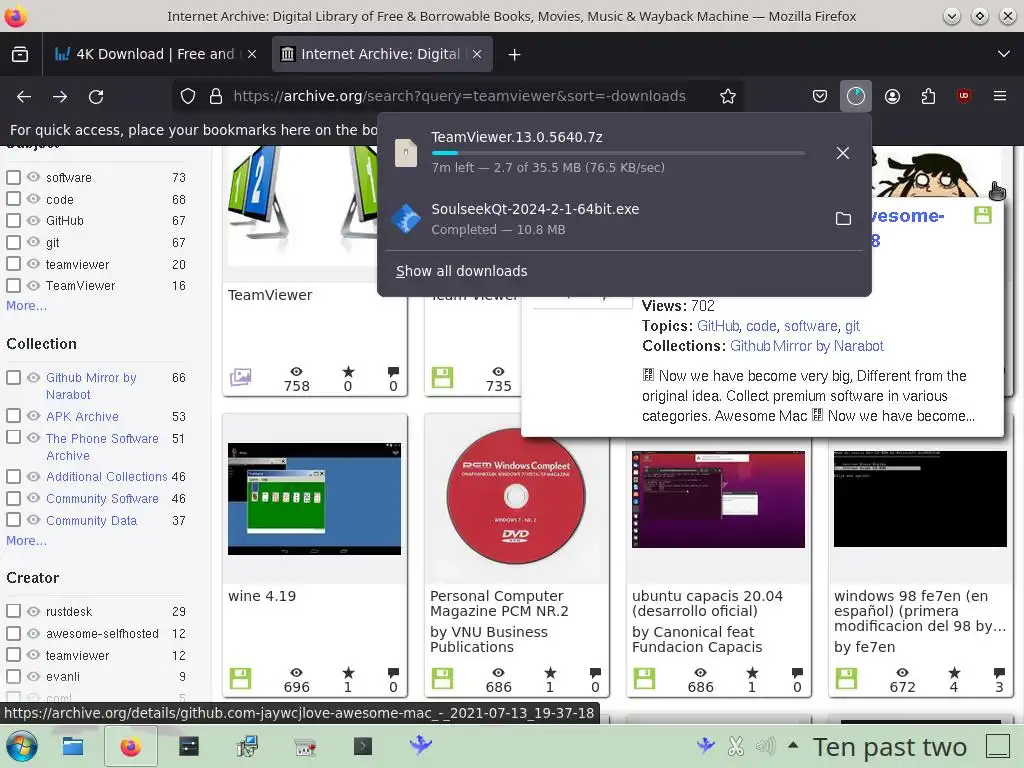Viewport: 1024px width, 768px height.
Task: Check the 'code' subject filter checkbox
Action: pyautogui.click(x=13, y=199)
